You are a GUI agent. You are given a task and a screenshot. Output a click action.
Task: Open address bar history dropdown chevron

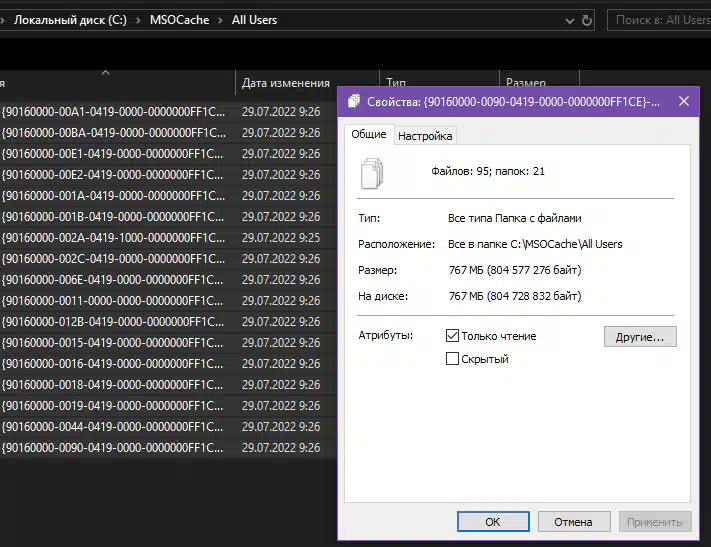click(570, 20)
